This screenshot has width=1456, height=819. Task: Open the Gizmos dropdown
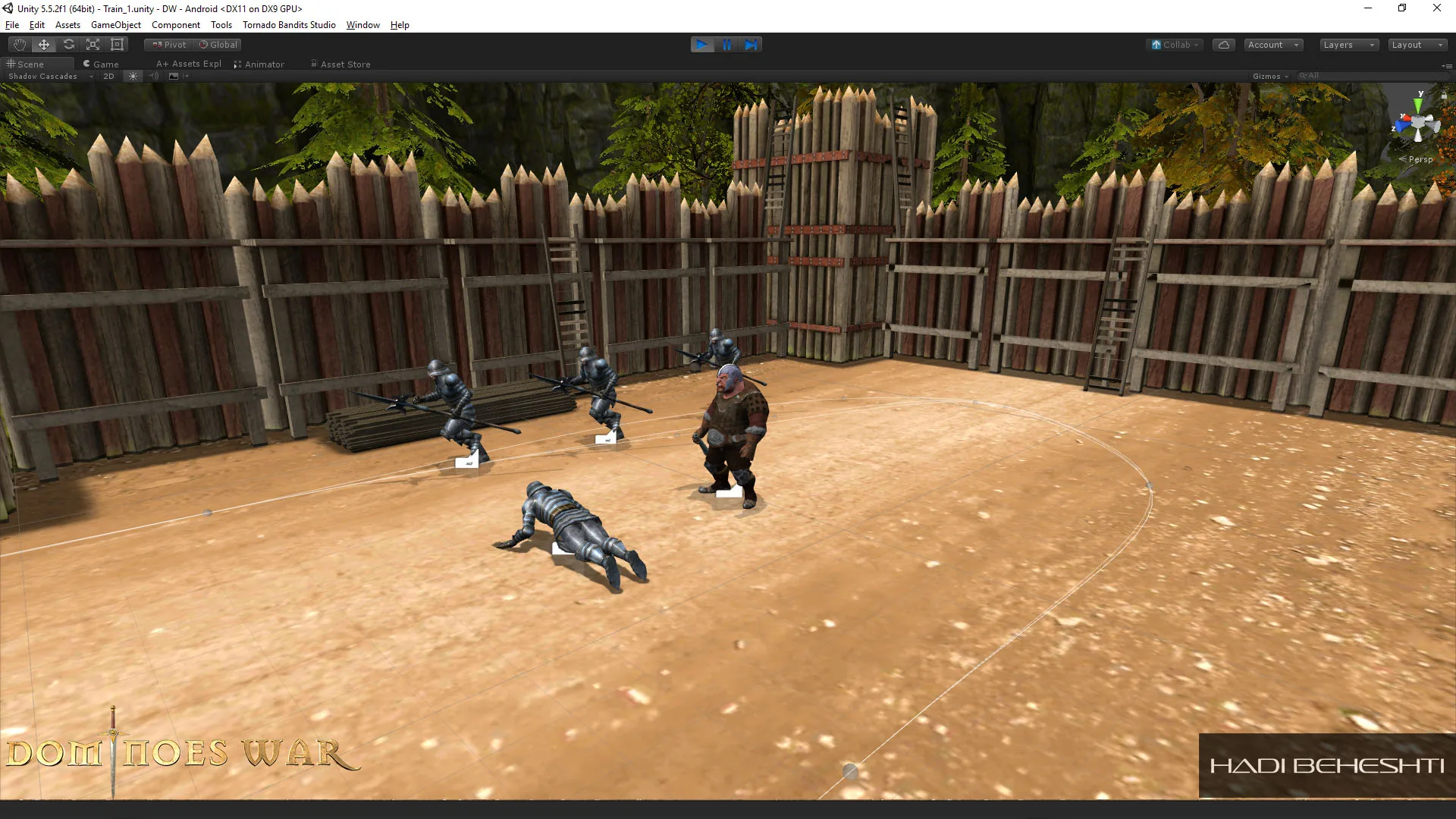pos(1270,77)
